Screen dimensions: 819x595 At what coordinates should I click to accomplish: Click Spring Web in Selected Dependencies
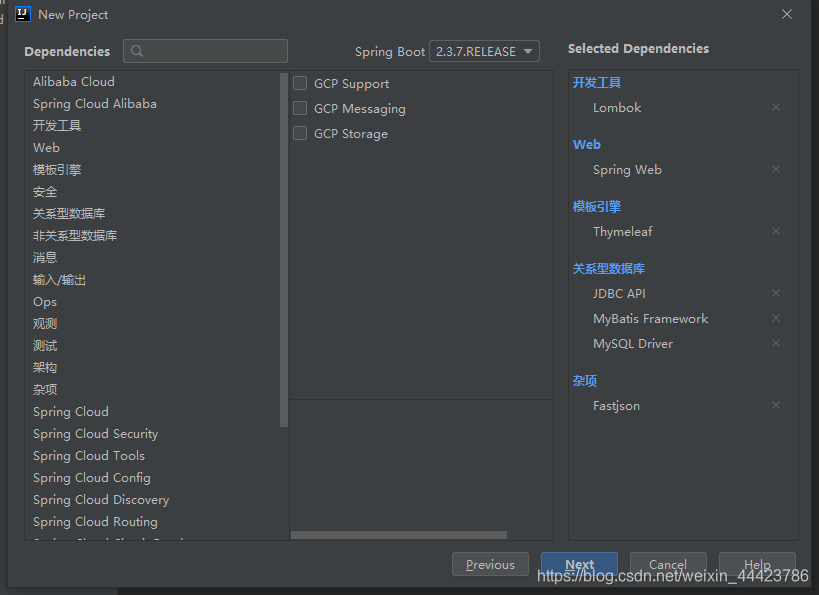(x=627, y=170)
